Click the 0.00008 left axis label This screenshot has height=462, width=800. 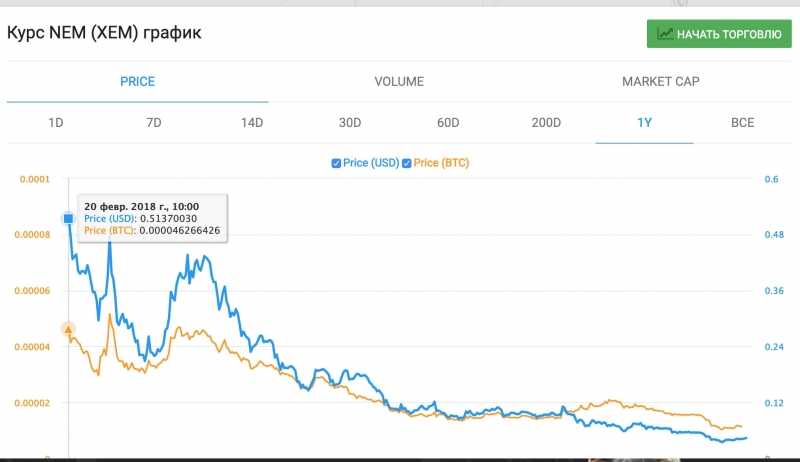[32, 235]
